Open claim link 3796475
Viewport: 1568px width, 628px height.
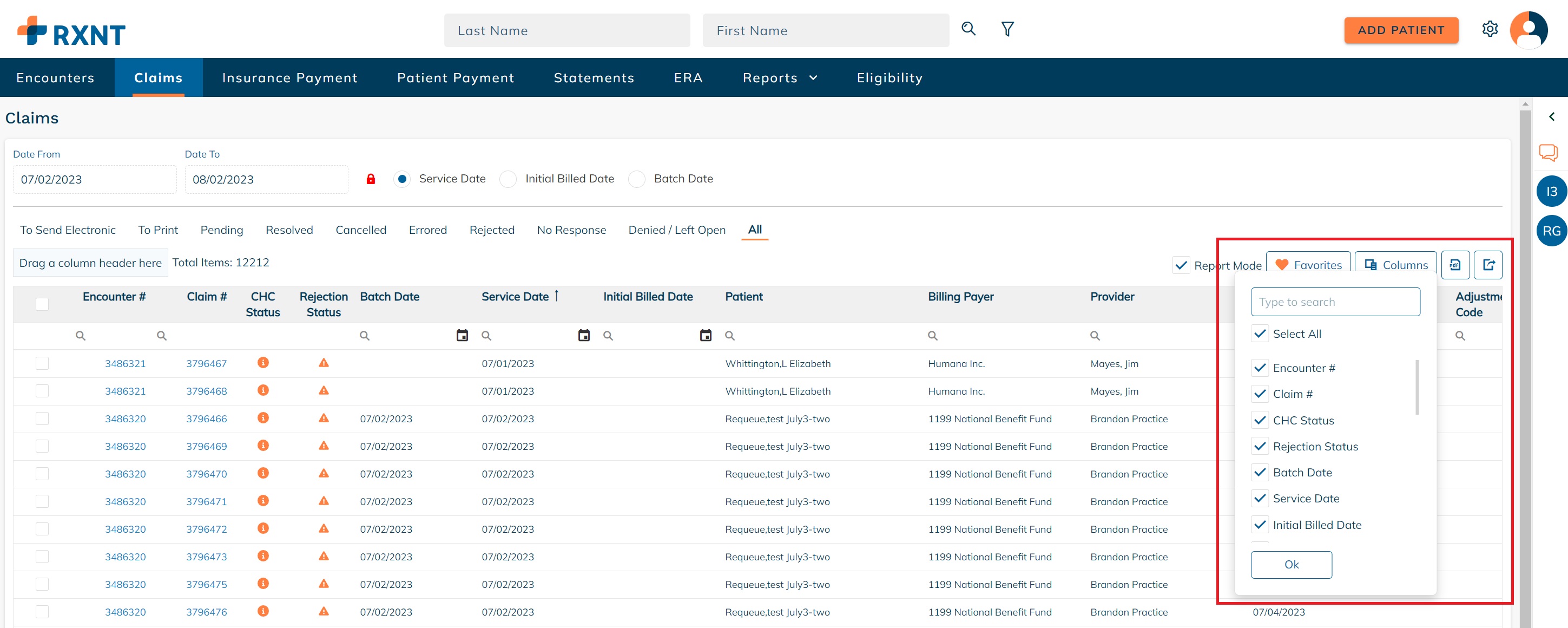[x=206, y=585]
